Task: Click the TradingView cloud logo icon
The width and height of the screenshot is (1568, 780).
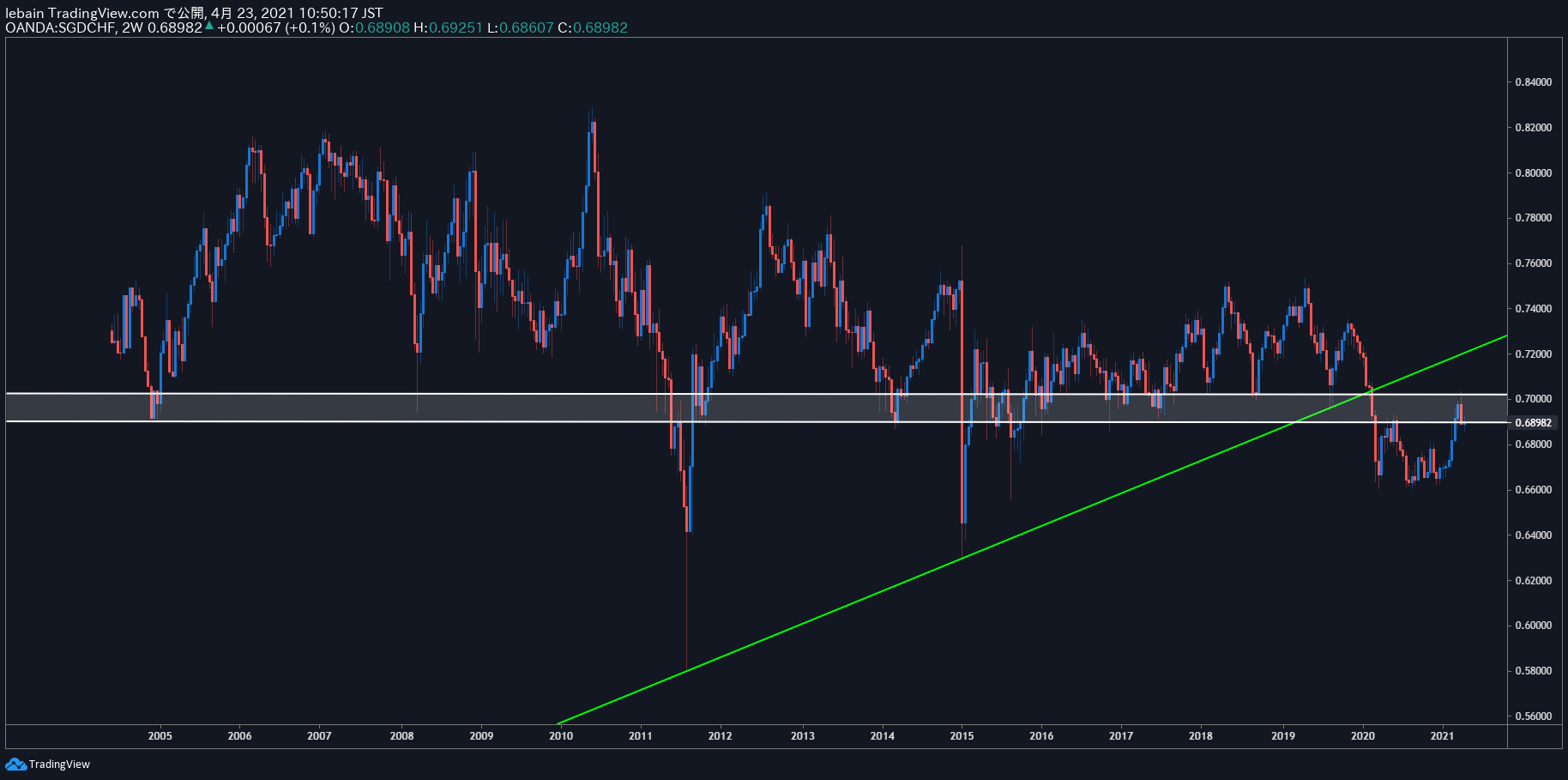Action: [15, 764]
